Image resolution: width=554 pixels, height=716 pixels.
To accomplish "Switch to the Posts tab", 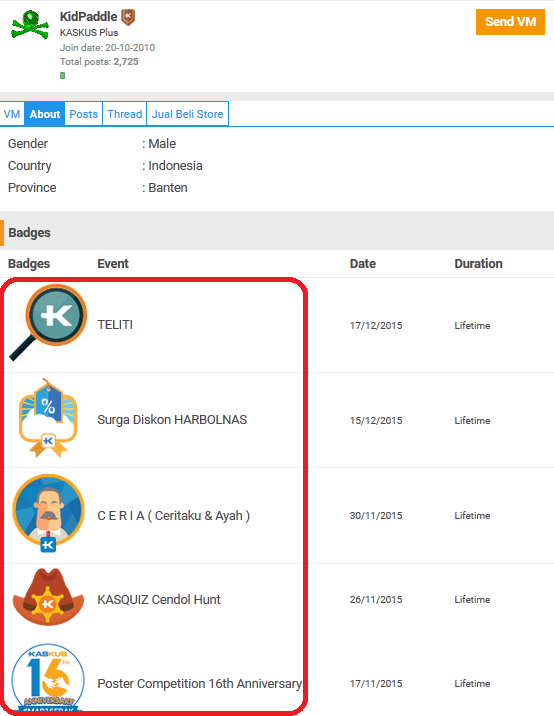I will tap(84, 114).
